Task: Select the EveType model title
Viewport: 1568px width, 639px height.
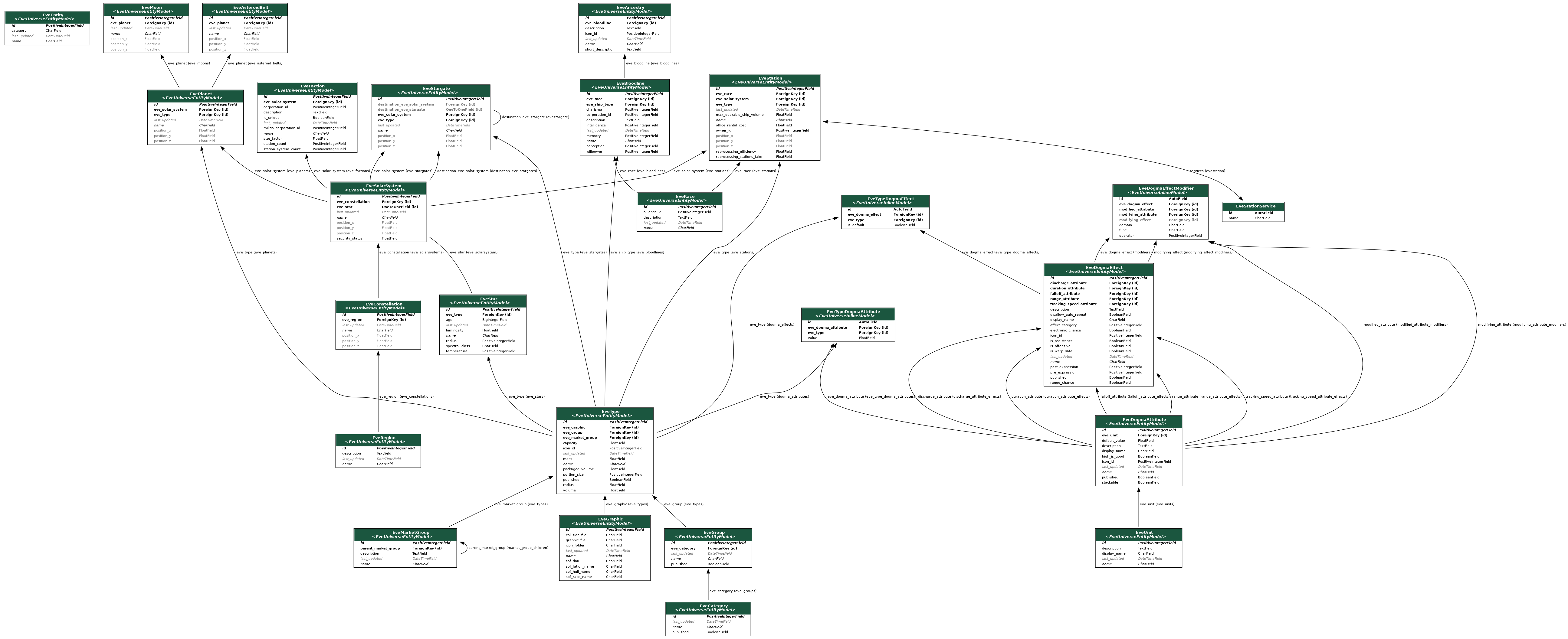Action: (610, 411)
